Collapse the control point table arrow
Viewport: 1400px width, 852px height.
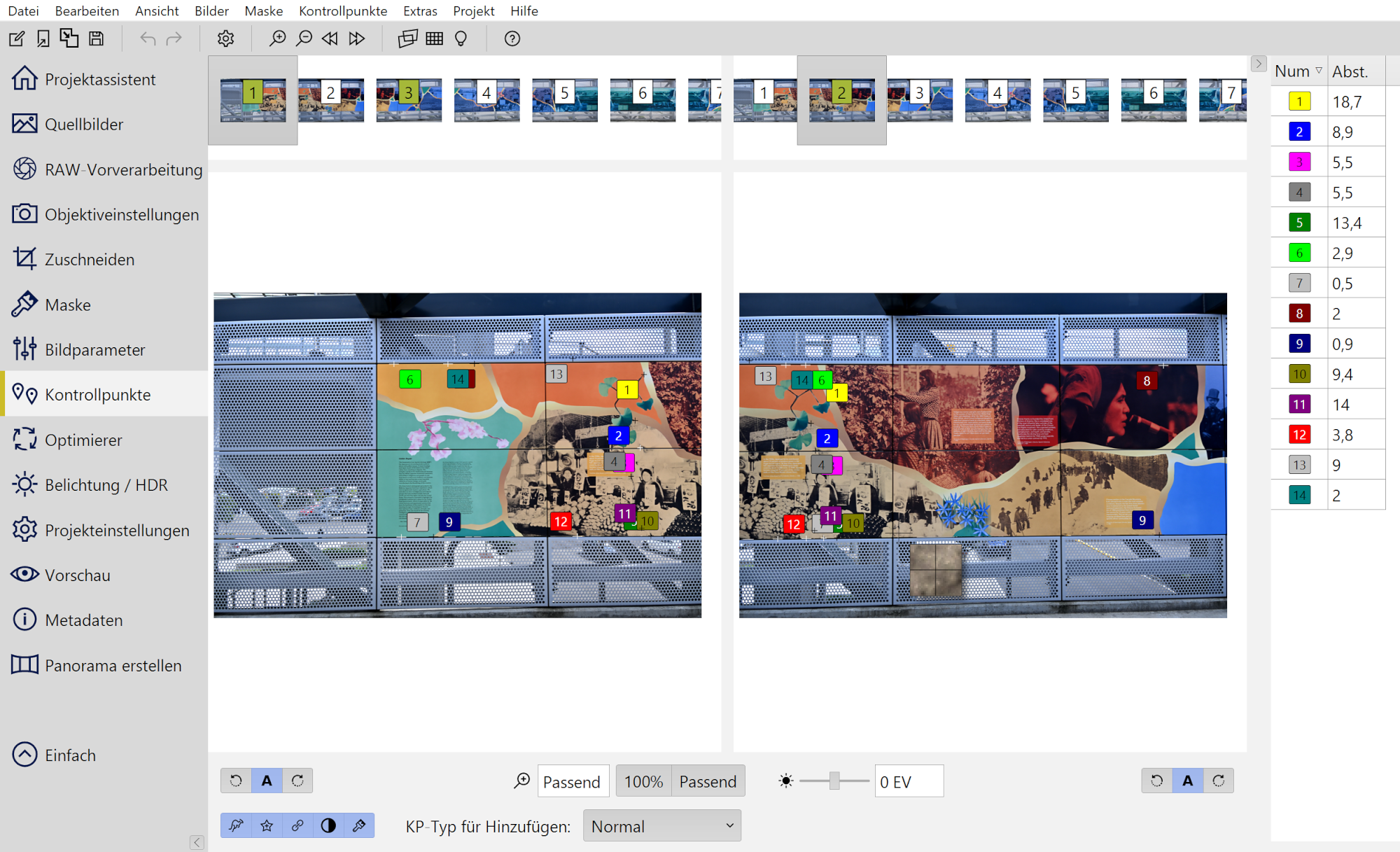pos(1259,64)
